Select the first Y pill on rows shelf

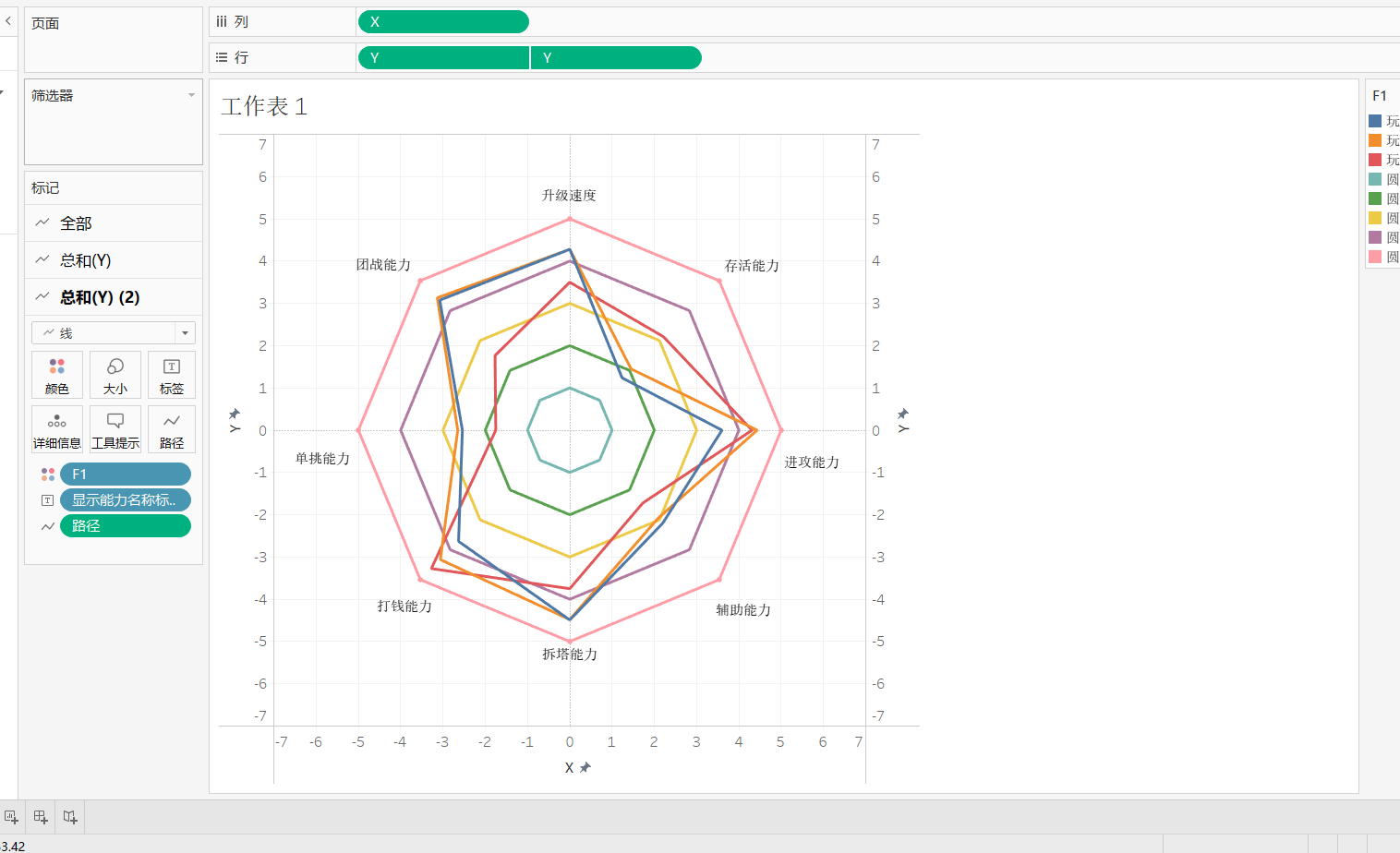[443, 58]
